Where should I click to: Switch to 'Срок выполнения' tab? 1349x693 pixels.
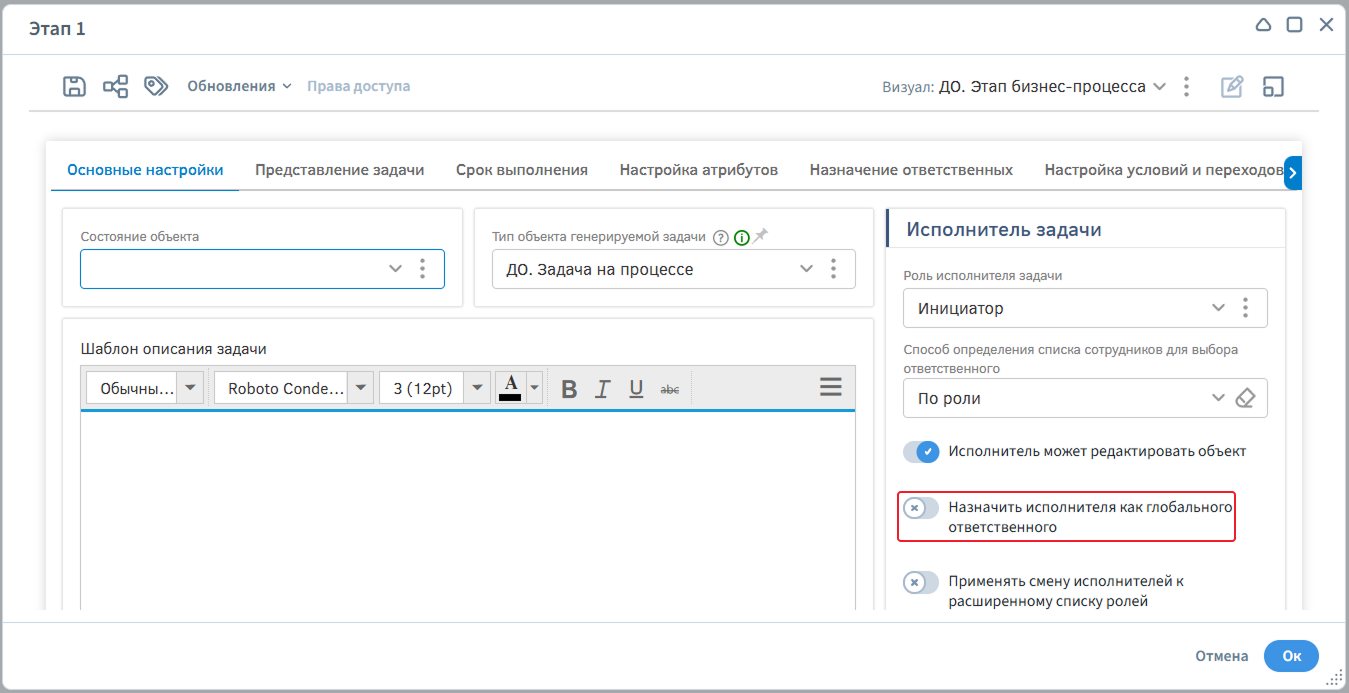click(x=521, y=170)
